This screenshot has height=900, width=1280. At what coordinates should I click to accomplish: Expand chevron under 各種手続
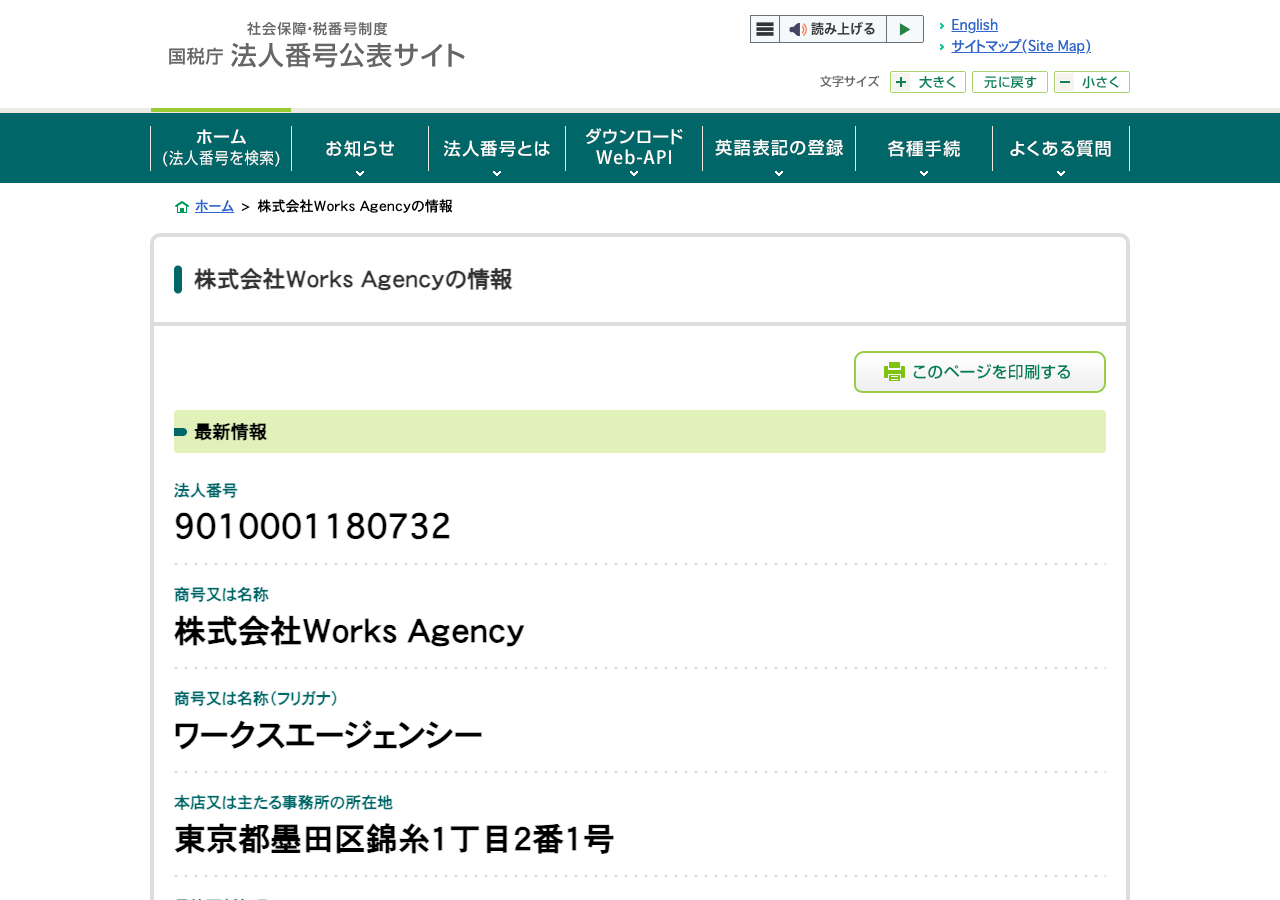tap(924, 174)
